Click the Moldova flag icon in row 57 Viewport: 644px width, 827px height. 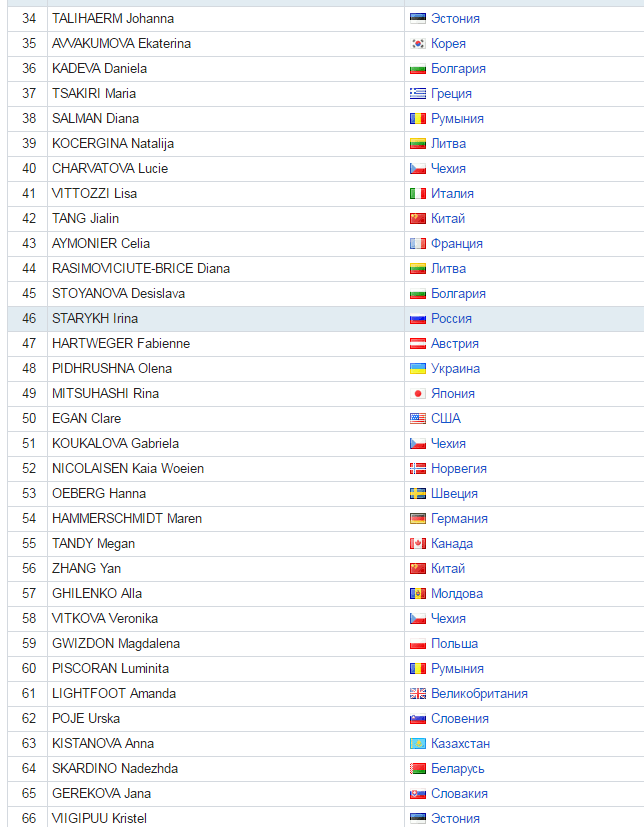[x=418, y=593]
